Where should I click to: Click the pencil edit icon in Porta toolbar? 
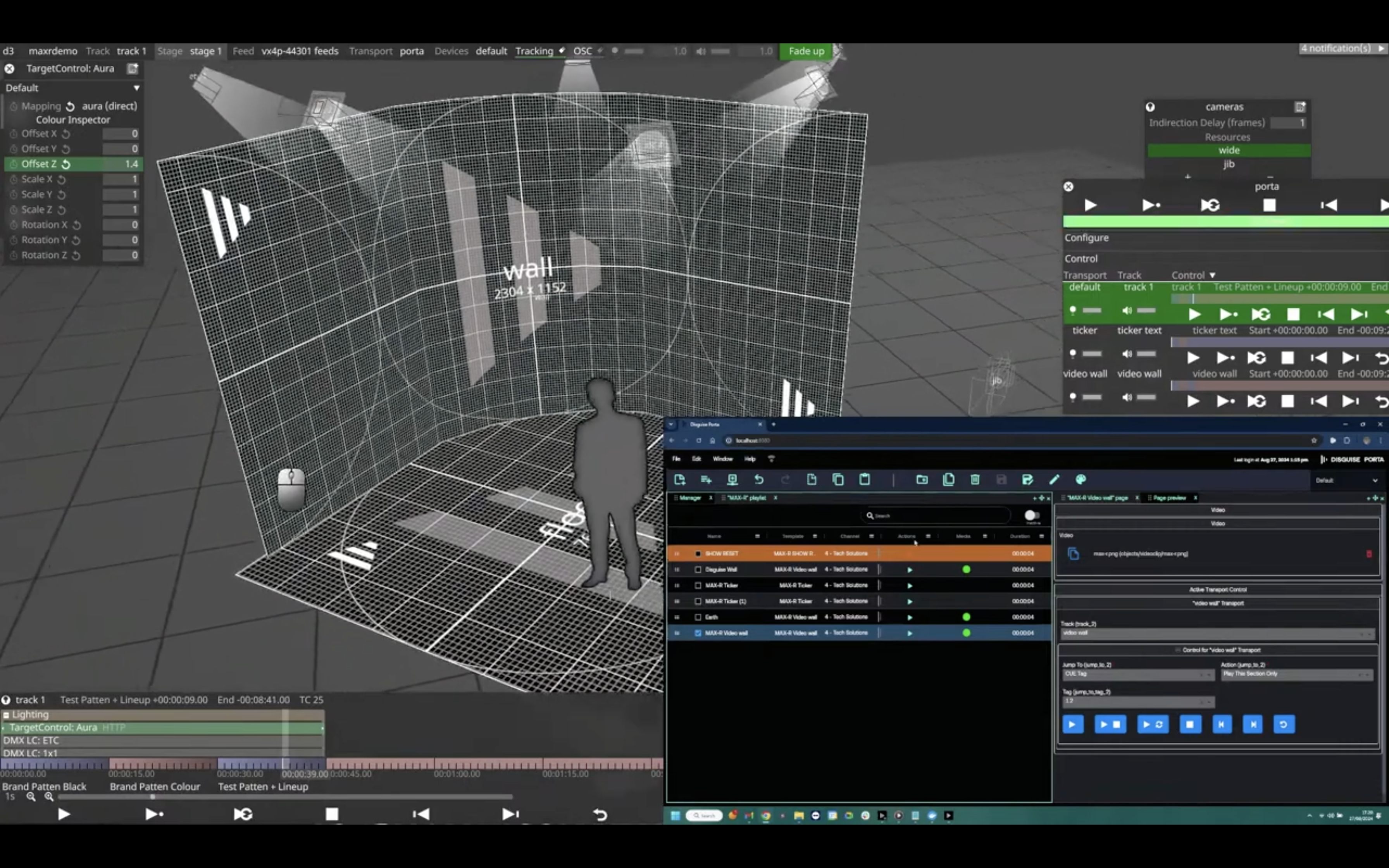point(1055,479)
